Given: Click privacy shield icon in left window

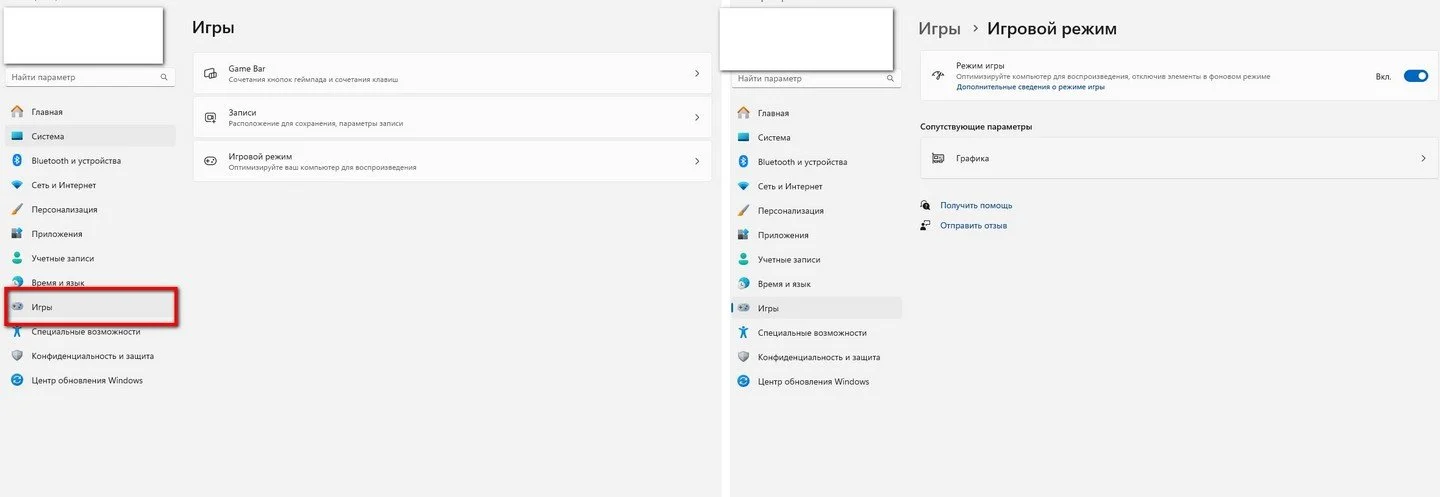Looking at the screenshot, I should (x=17, y=356).
